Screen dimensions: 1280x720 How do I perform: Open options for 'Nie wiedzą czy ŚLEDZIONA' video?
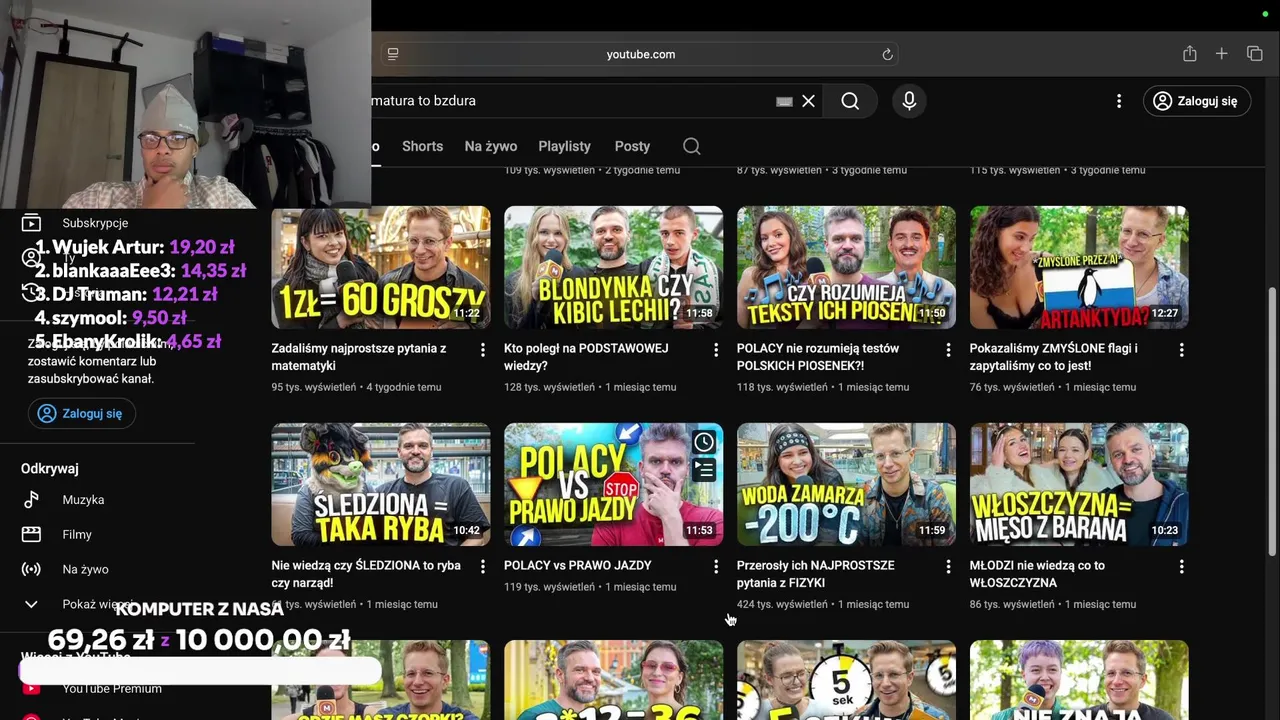click(x=483, y=566)
